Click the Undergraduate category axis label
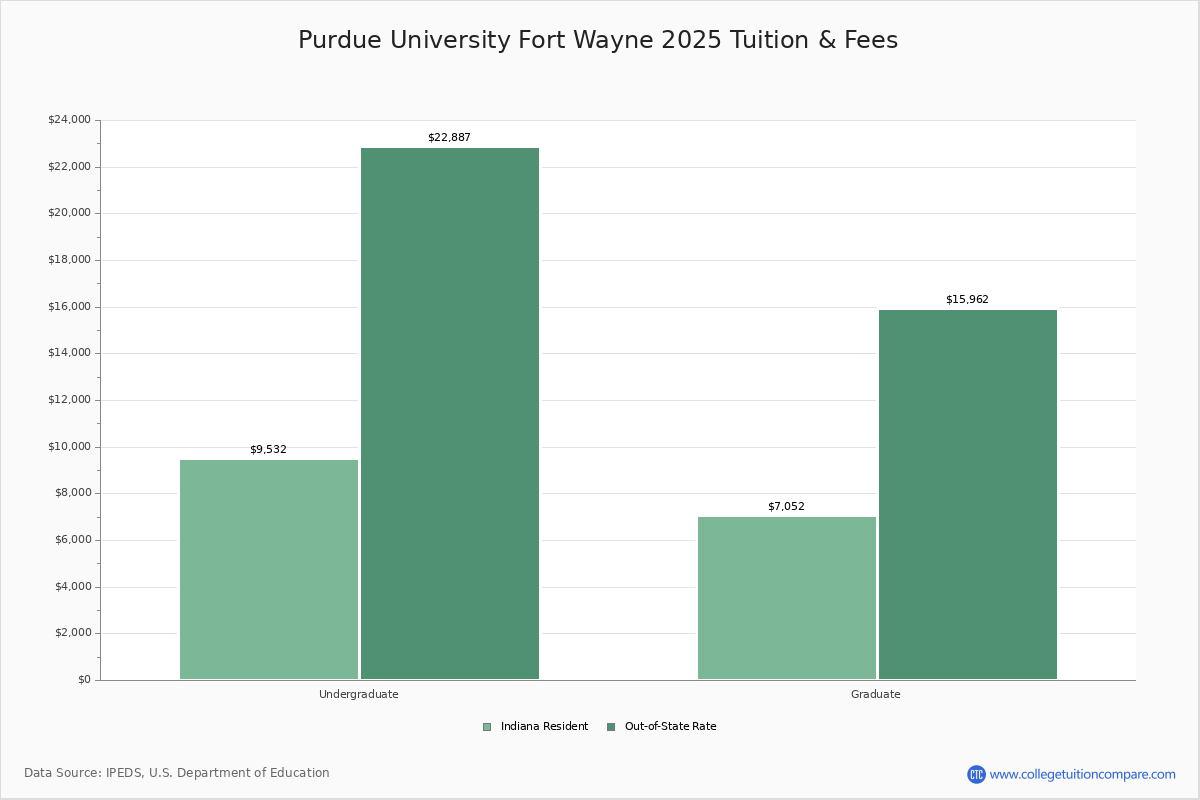This screenshot has width=1200, height=800. point(358,693)
